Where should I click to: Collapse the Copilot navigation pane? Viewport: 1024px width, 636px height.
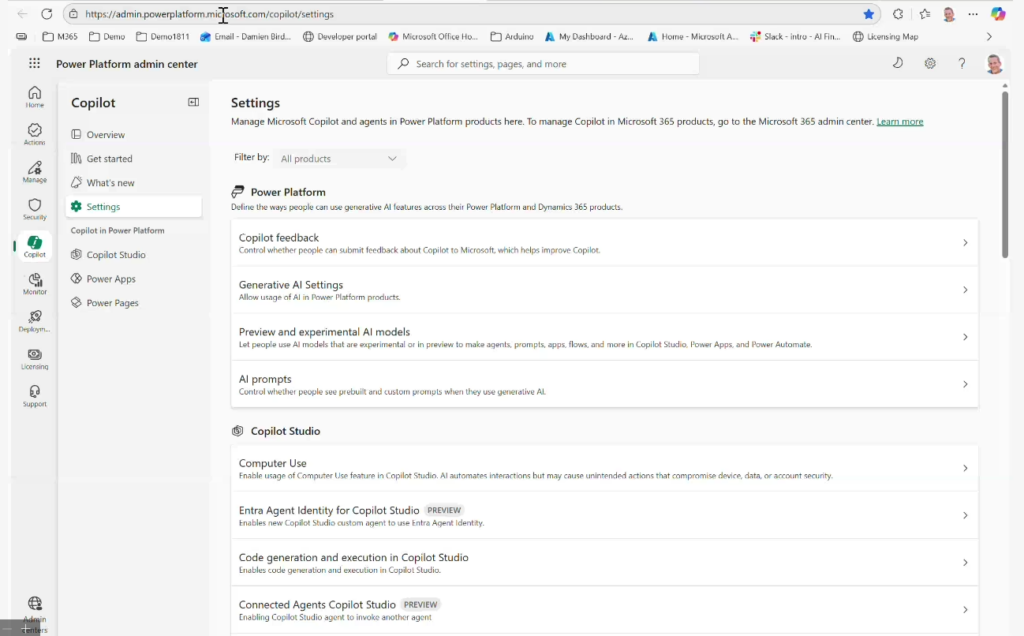click(x=193, y=102)
